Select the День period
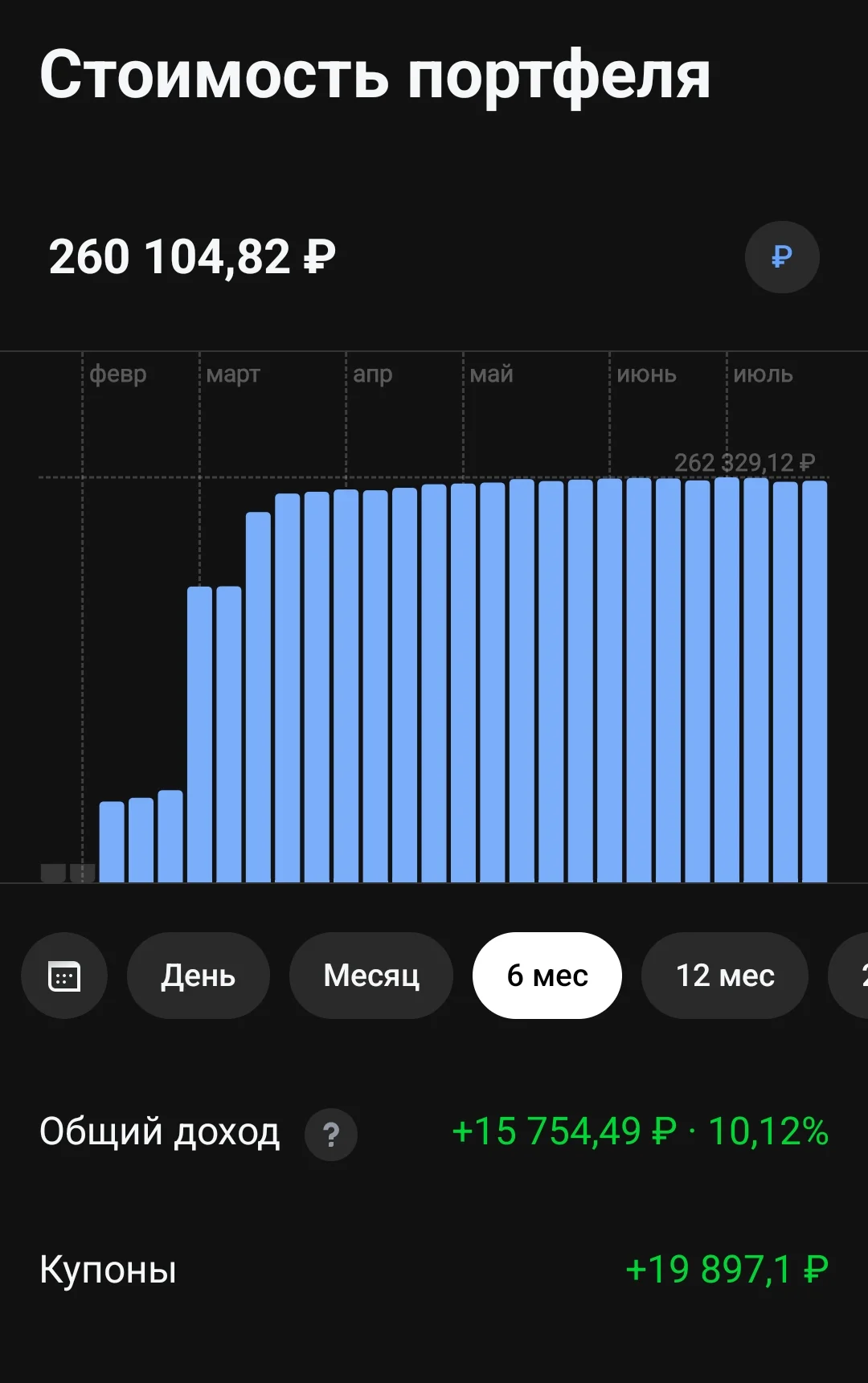The image size is (868, 1383). click(198, 976)
